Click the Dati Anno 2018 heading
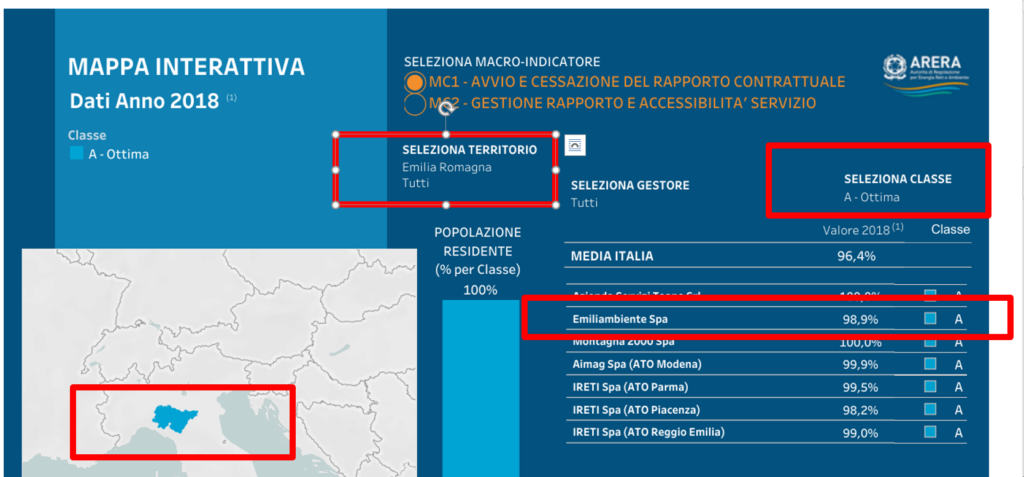1024x477 pixels. point(144,101)
